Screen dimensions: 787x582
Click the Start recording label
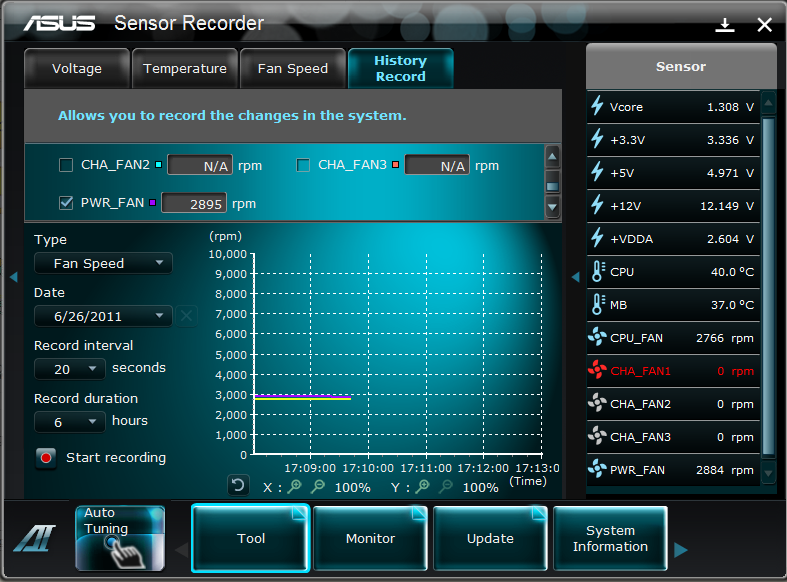116,458
